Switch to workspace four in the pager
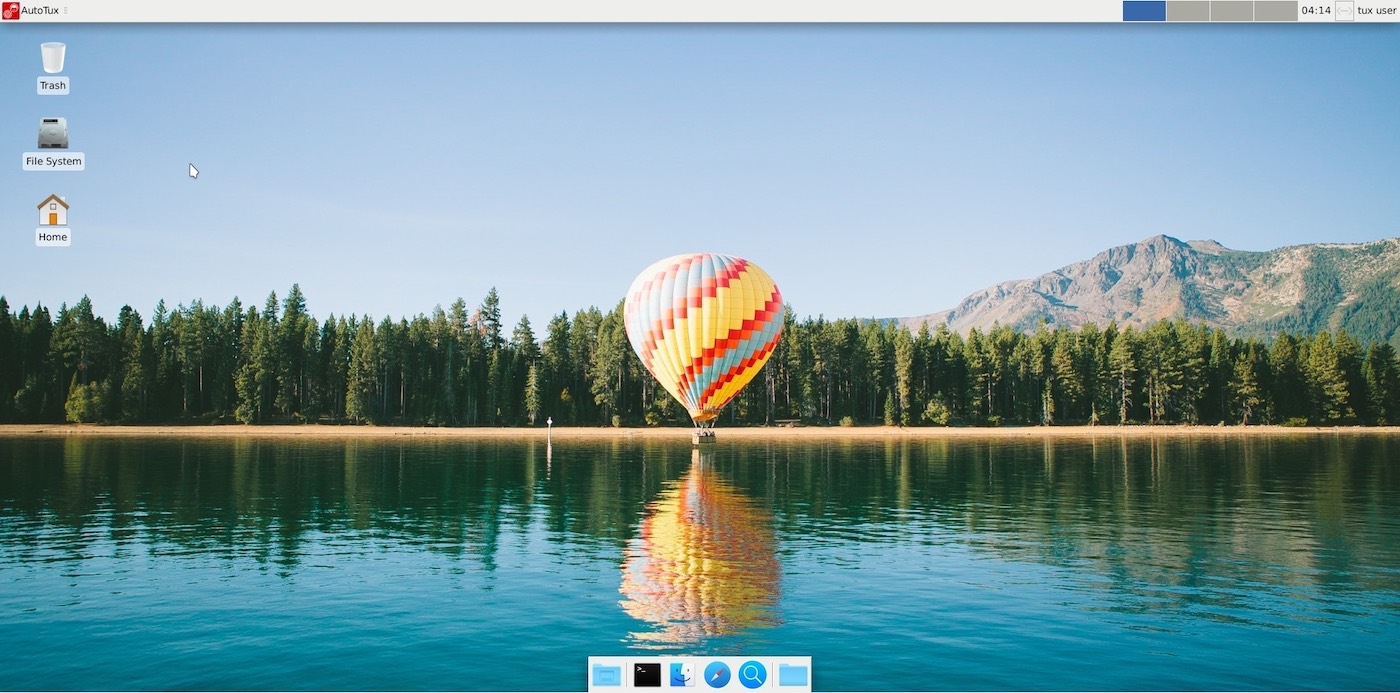Image resolution: width=1400 pixels, height=693 pixels. tap(1275, 11)
